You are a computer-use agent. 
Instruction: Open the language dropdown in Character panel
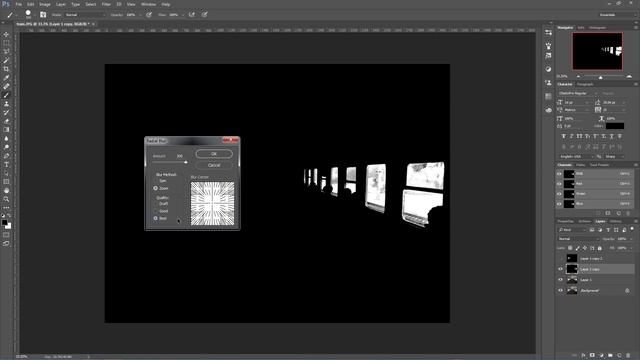577,156
